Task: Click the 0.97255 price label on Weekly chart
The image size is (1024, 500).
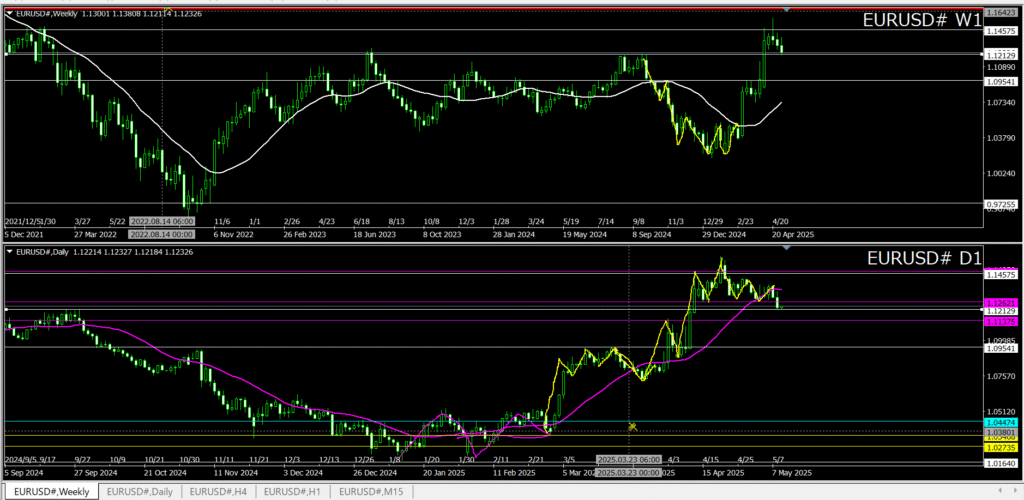Action: coord(1001,204)
